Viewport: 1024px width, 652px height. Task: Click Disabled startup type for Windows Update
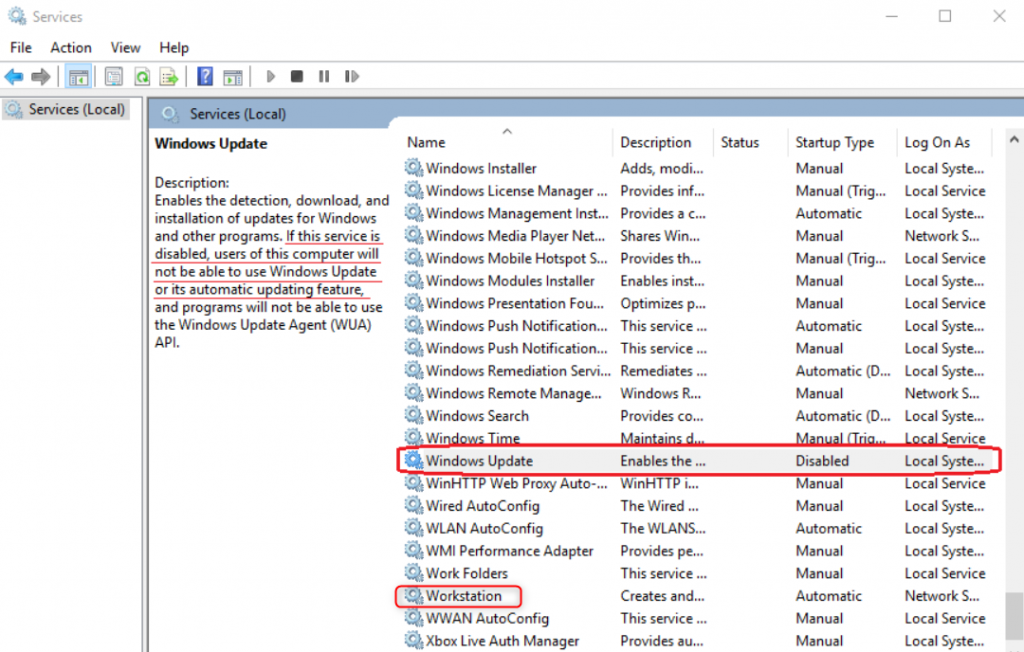[x=822, y=461]
